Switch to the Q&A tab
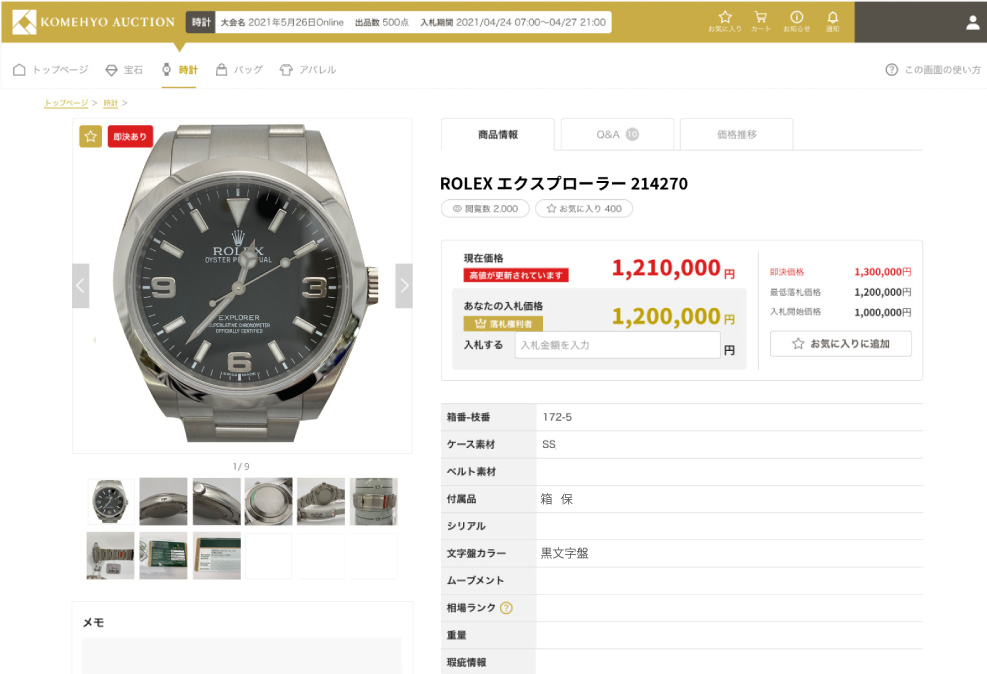The width and height of the screenshot is (987, 674). [618, 135]
